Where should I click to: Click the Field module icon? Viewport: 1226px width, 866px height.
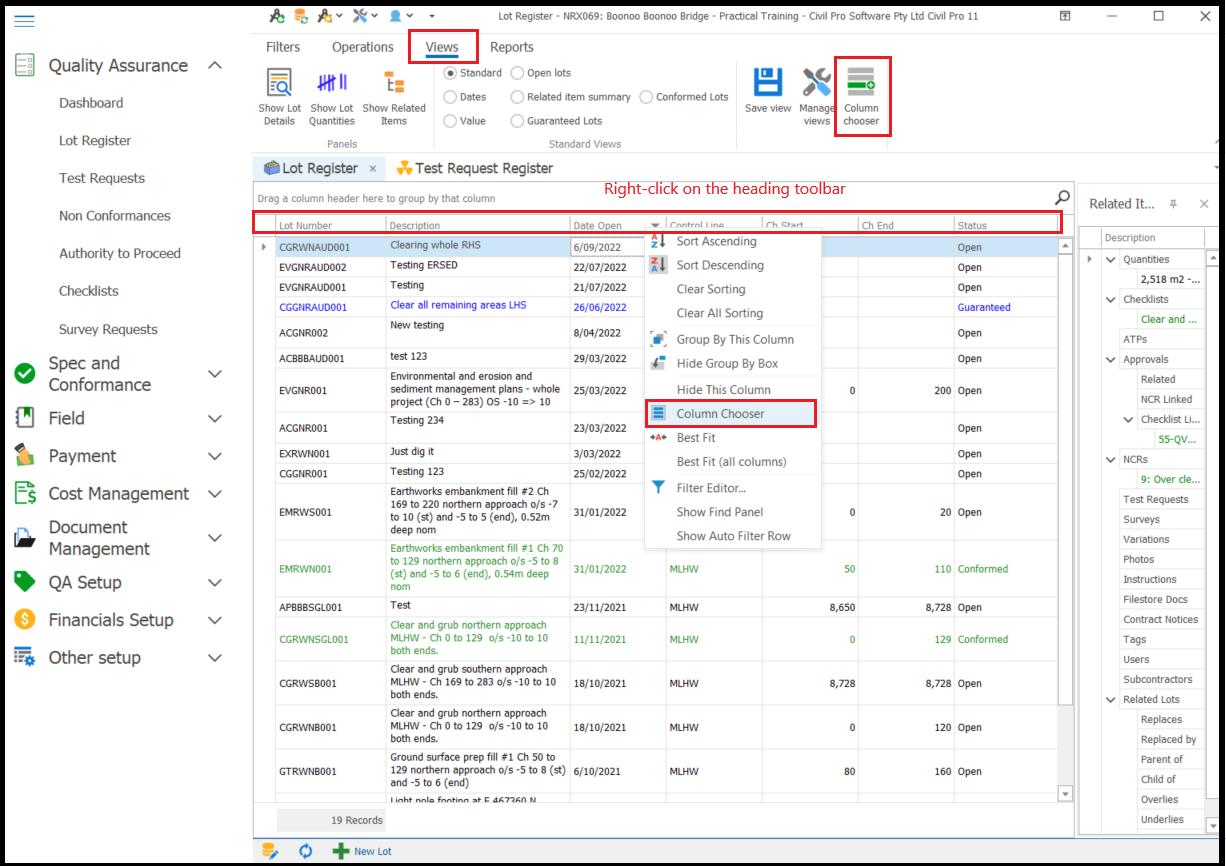[25, 418]
